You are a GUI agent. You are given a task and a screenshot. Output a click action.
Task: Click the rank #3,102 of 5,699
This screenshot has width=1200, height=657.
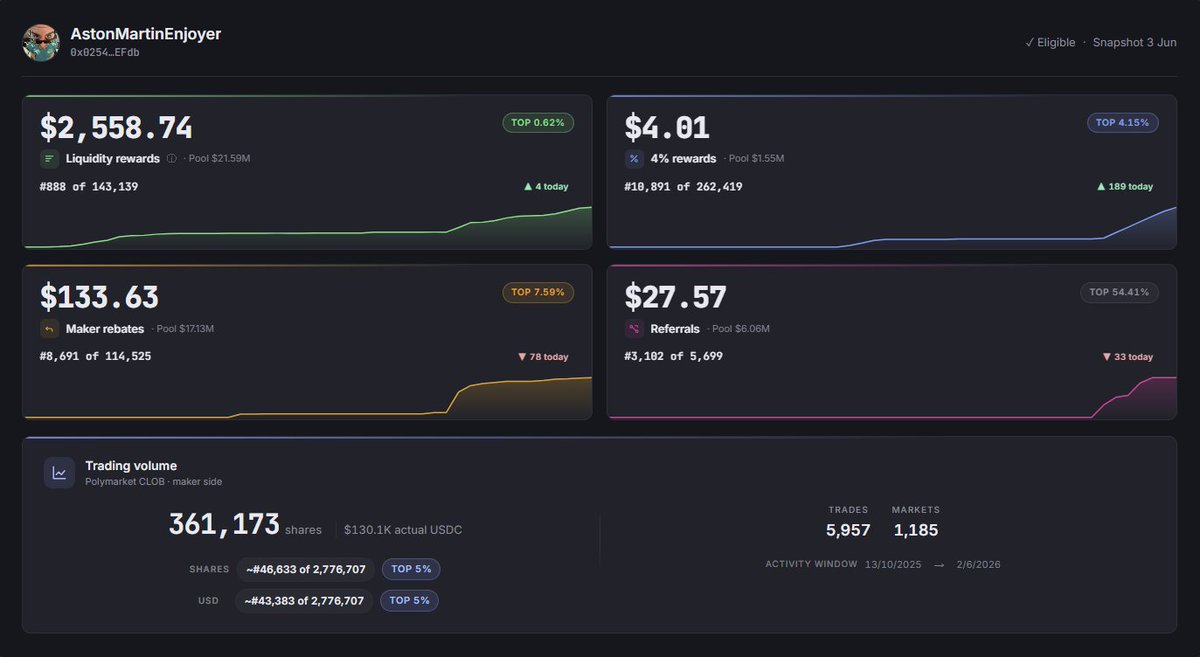[x=674, y=357]
